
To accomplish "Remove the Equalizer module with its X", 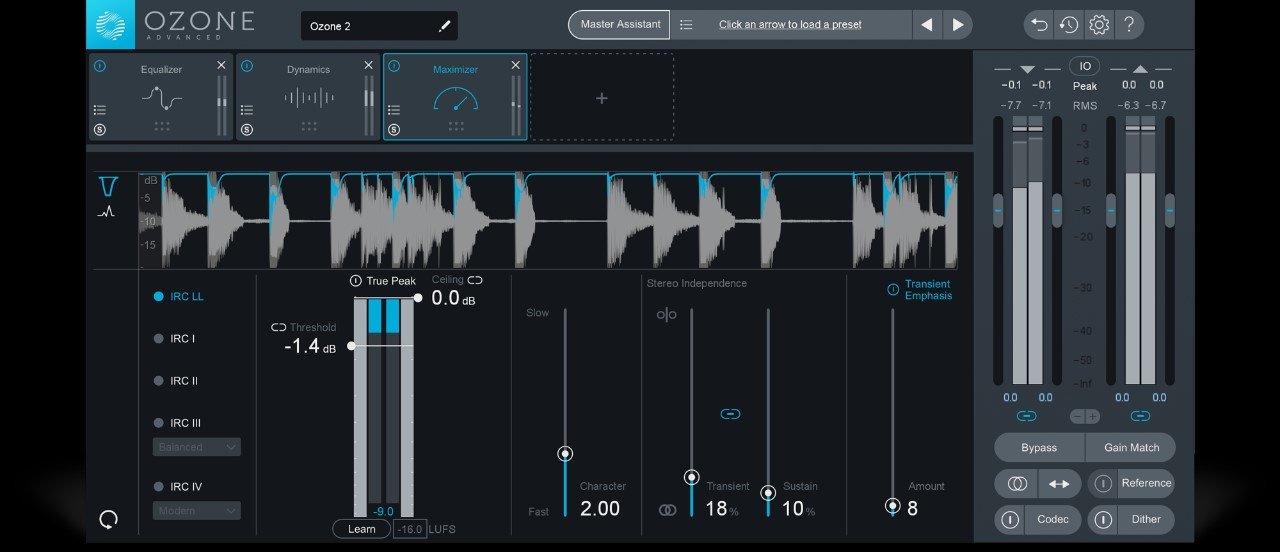I will [x=221, y=65].
